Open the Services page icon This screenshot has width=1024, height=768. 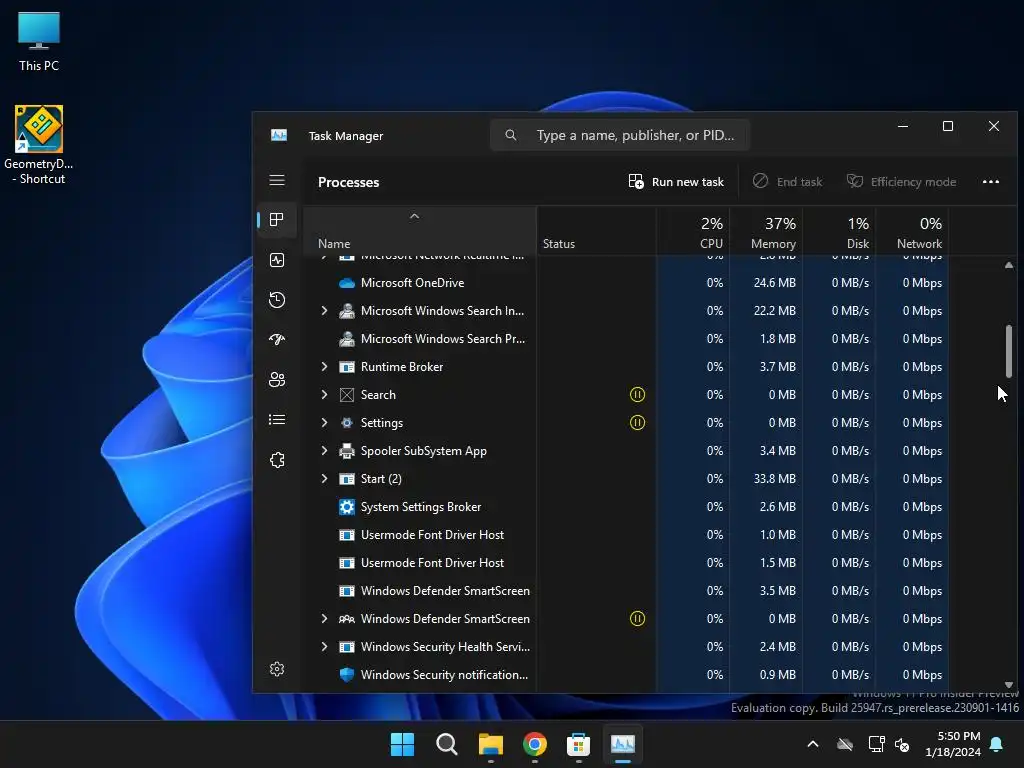point(277,460)
